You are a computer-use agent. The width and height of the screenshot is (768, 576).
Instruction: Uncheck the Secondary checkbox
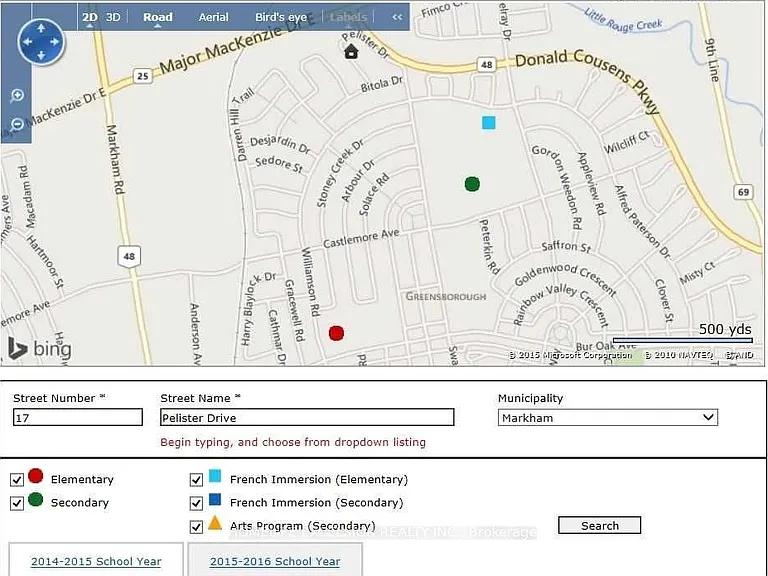click(17, 503)
